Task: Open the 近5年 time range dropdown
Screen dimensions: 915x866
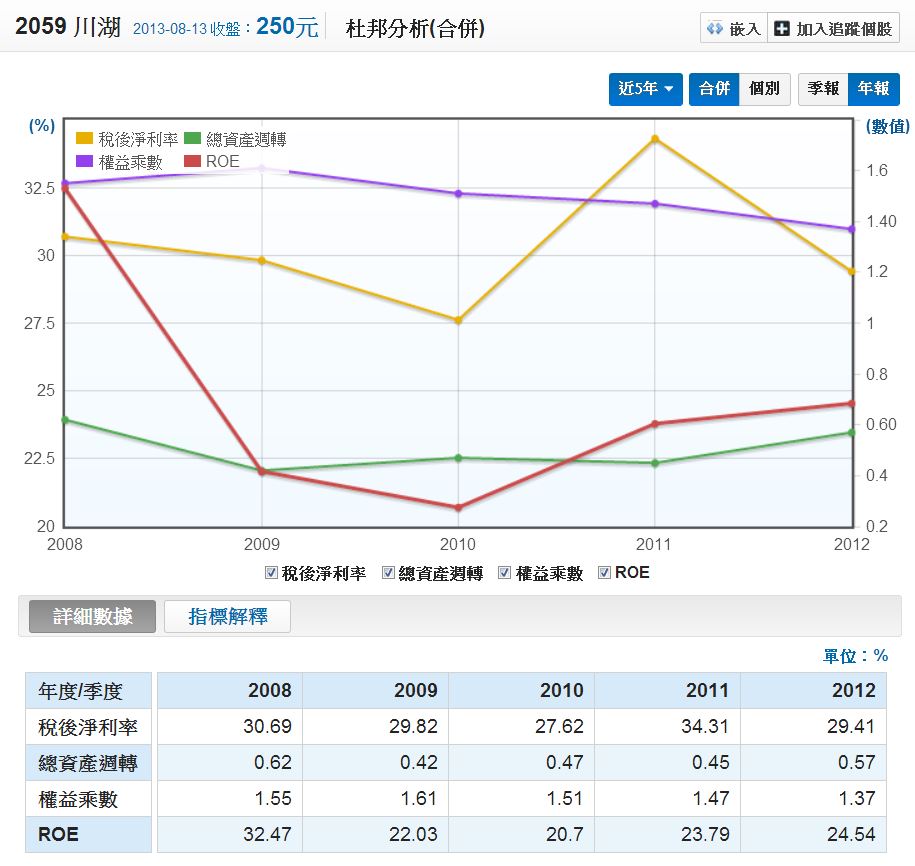Action: pyautogui.click(x=647, y=89)
